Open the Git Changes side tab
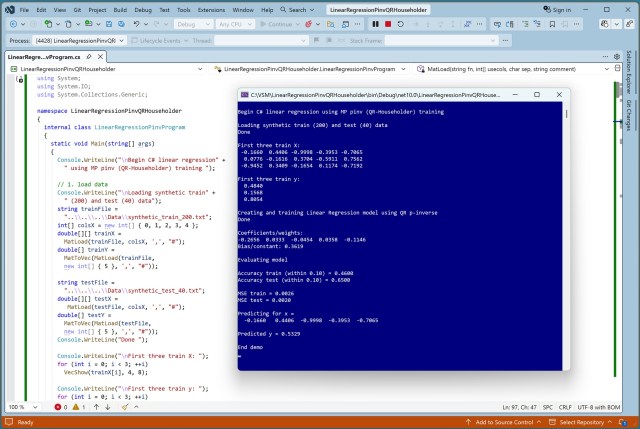 click(x=629, y=115)
